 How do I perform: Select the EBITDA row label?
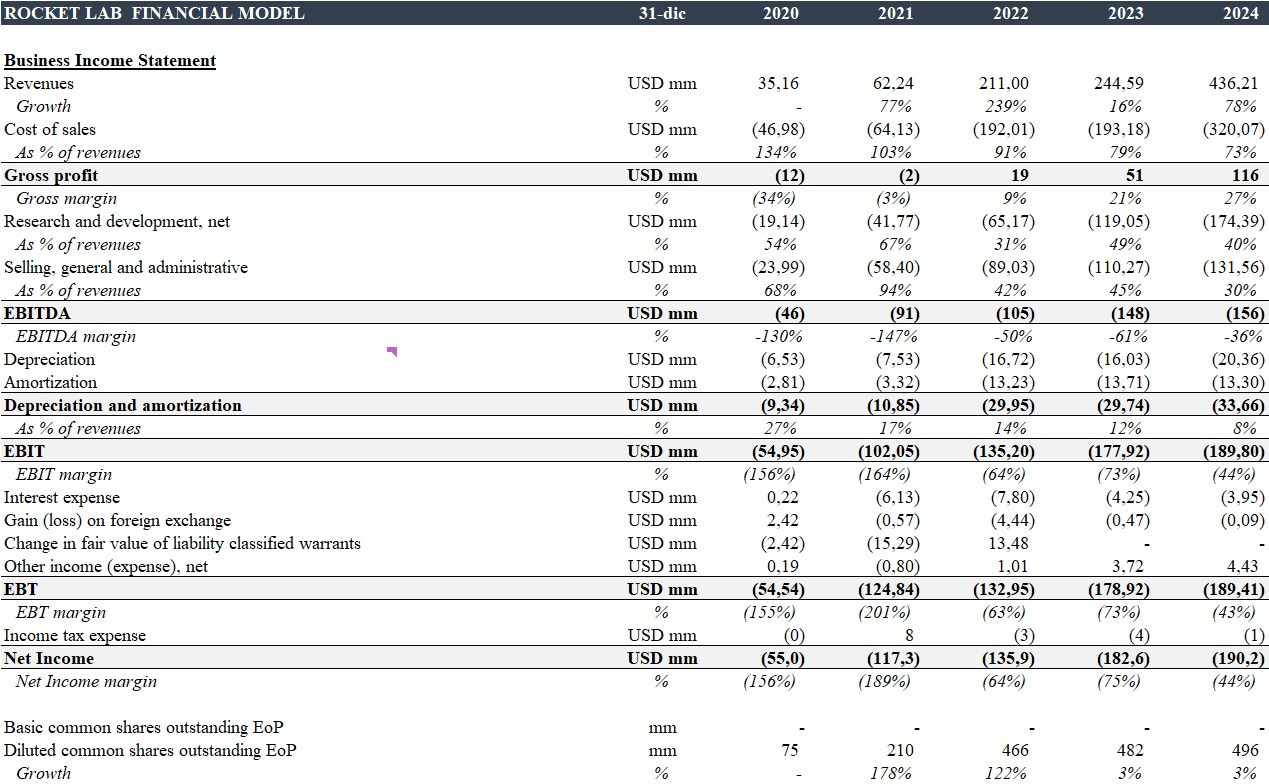(35, 313)
